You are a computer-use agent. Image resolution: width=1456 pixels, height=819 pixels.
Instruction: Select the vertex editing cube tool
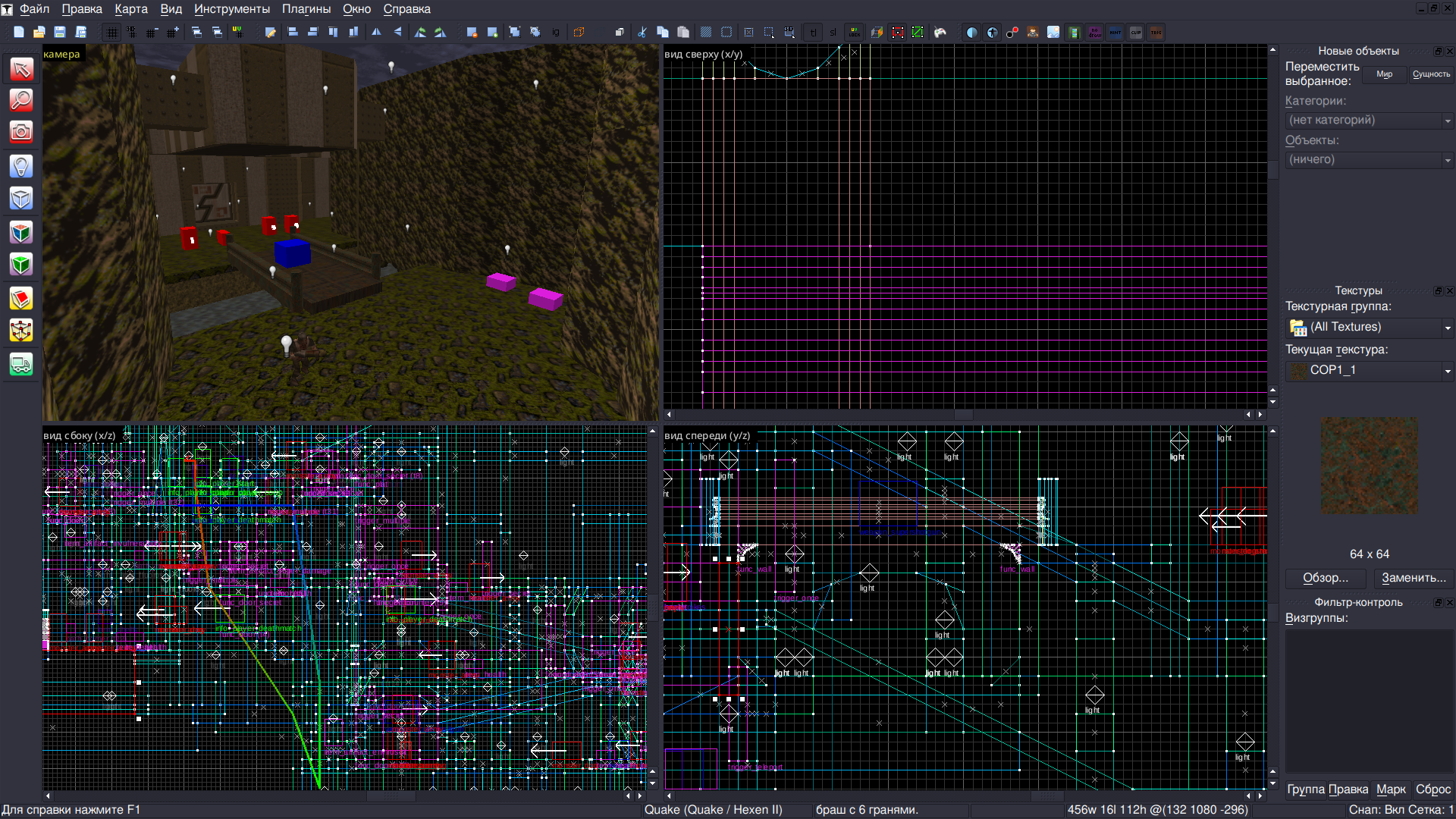[x=21, y=330]
